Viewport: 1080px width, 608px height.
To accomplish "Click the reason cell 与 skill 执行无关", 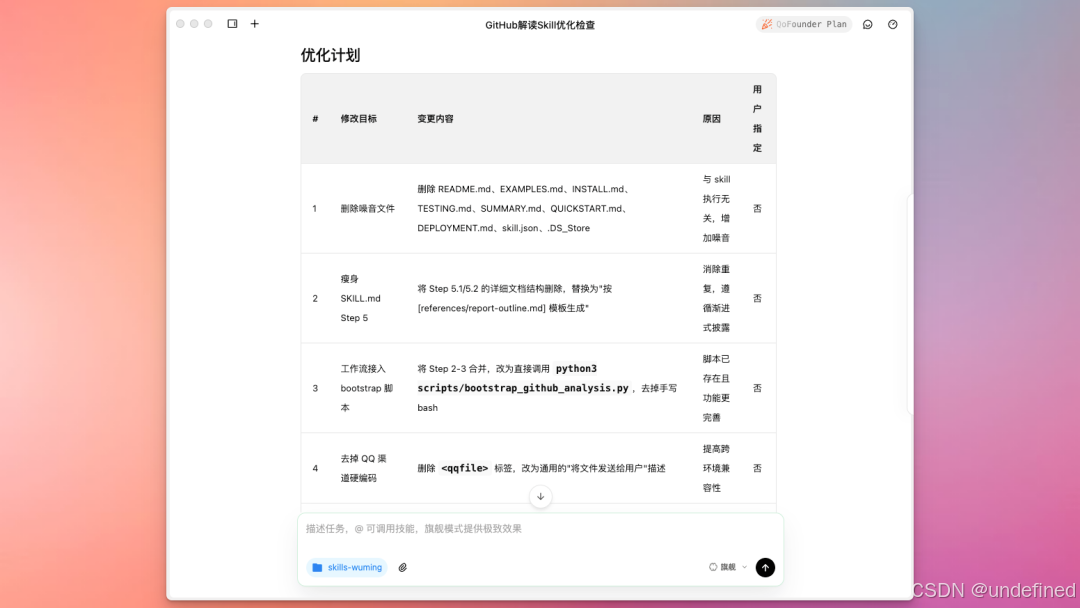I will (x=716, y=209).
